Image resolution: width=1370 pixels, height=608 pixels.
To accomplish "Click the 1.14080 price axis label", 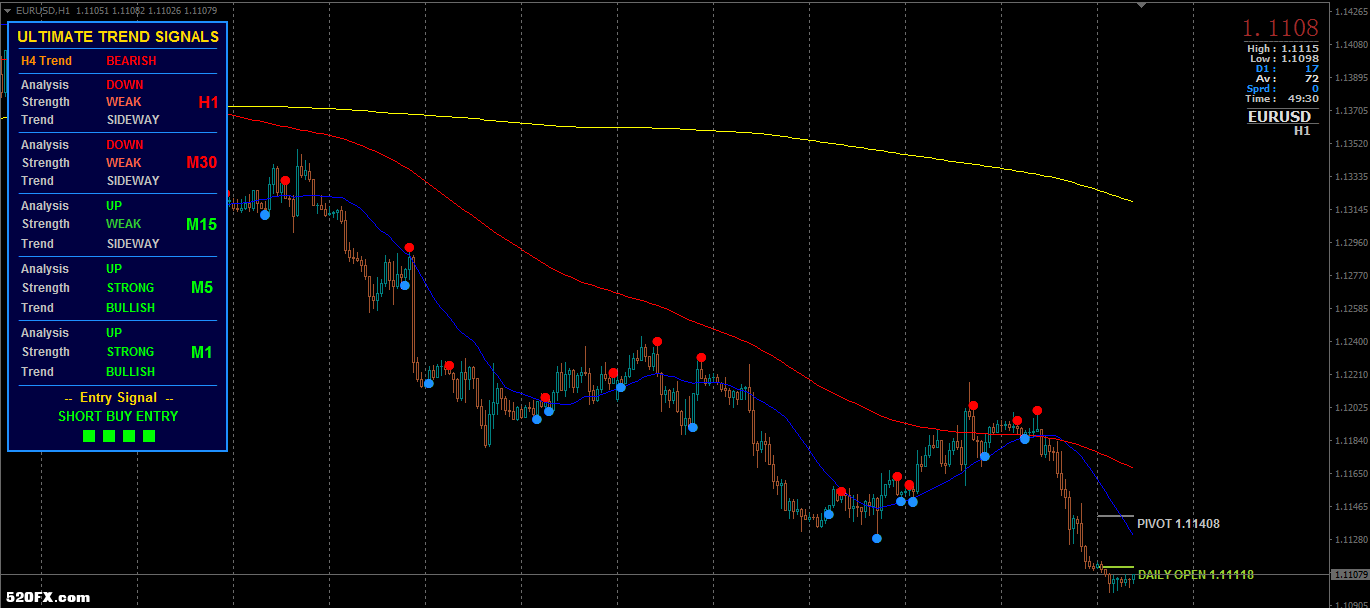I will [x=1351, y=45].
